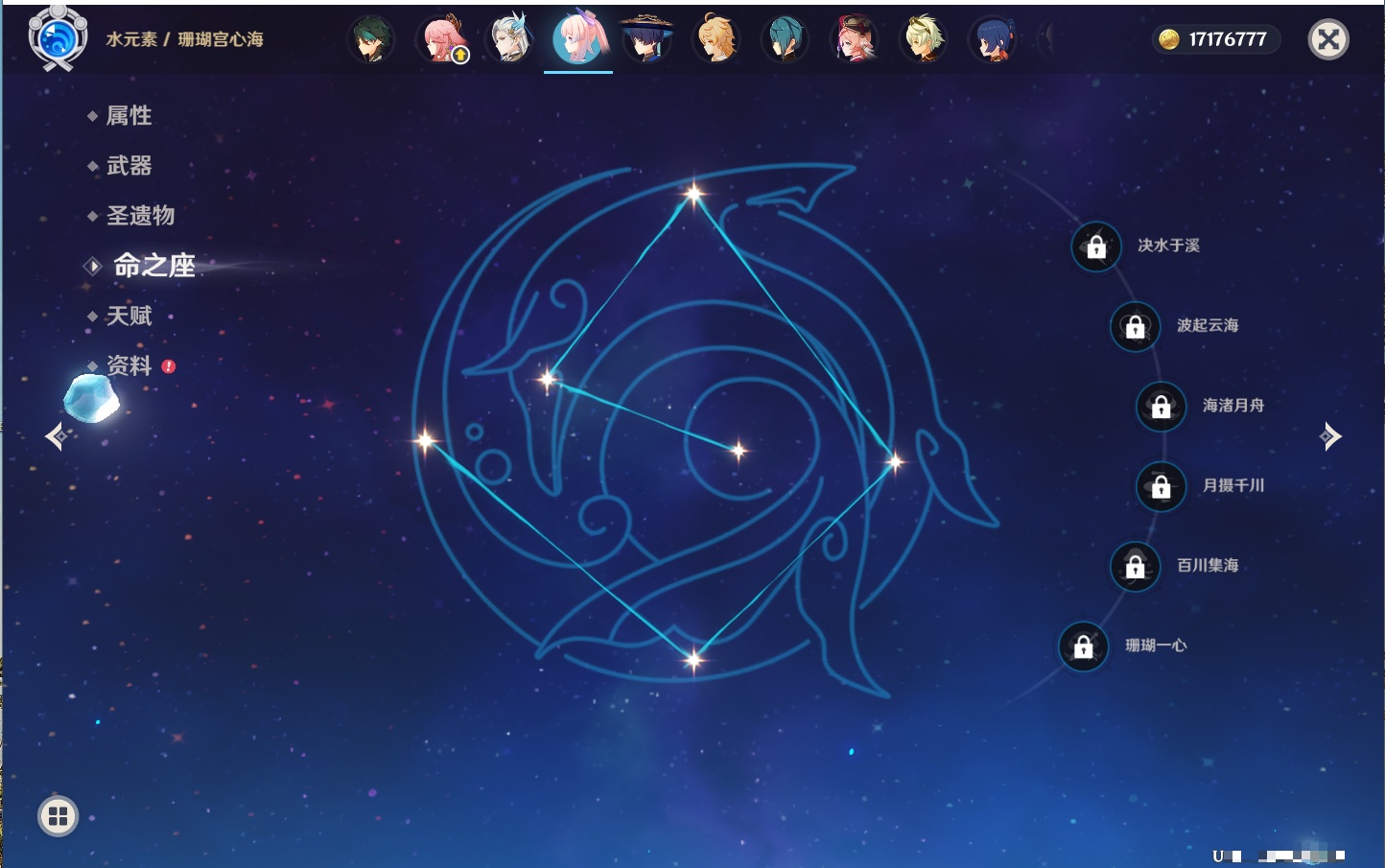Select the dark green-haired character avatar
The image size is (1385, 868).
click(370, 39)
